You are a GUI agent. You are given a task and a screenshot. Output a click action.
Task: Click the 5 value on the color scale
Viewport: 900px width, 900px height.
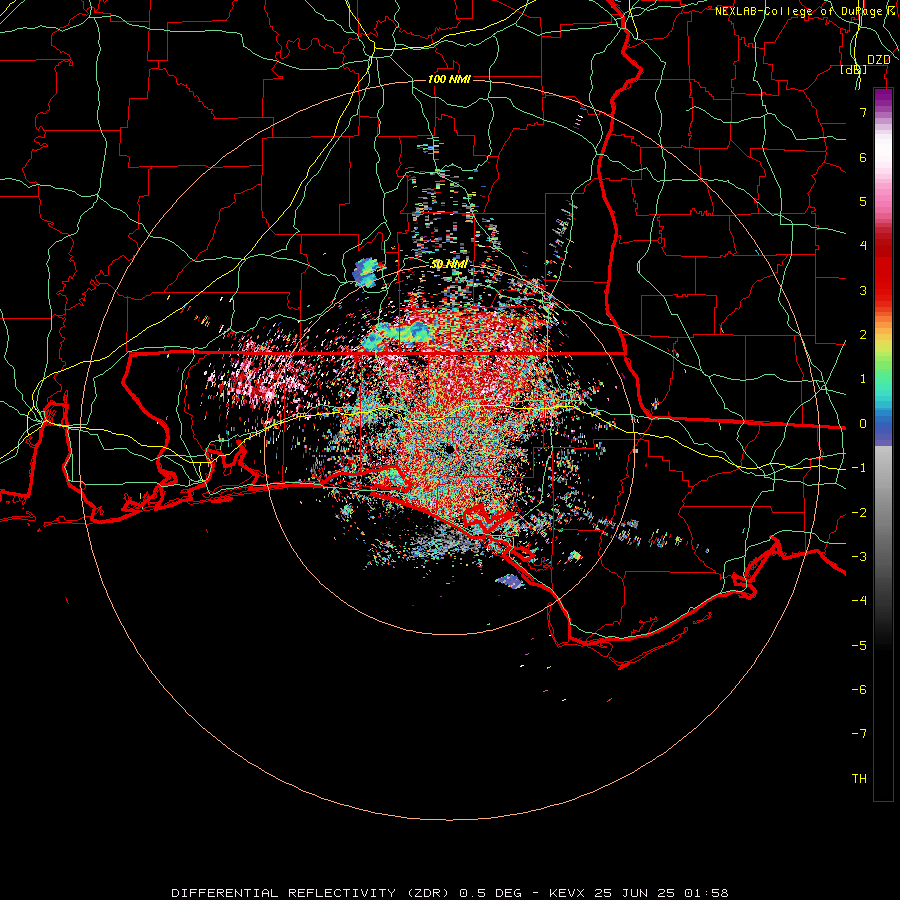click(863, 201)
